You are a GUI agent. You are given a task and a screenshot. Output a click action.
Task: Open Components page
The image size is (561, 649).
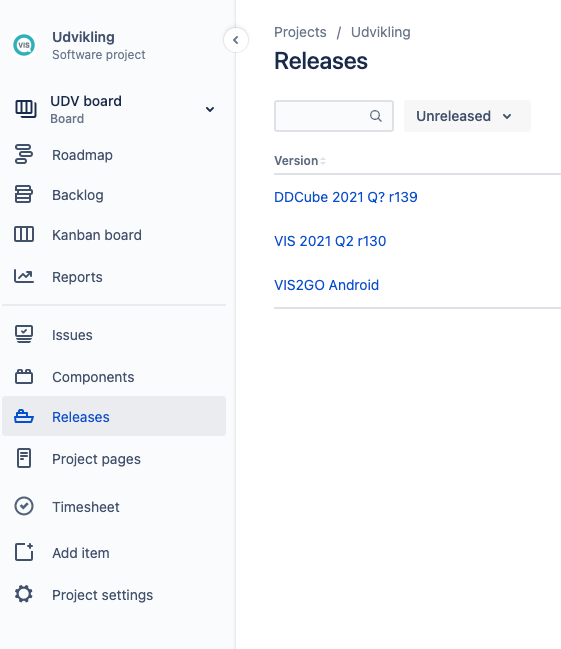(x=114, y=377)
